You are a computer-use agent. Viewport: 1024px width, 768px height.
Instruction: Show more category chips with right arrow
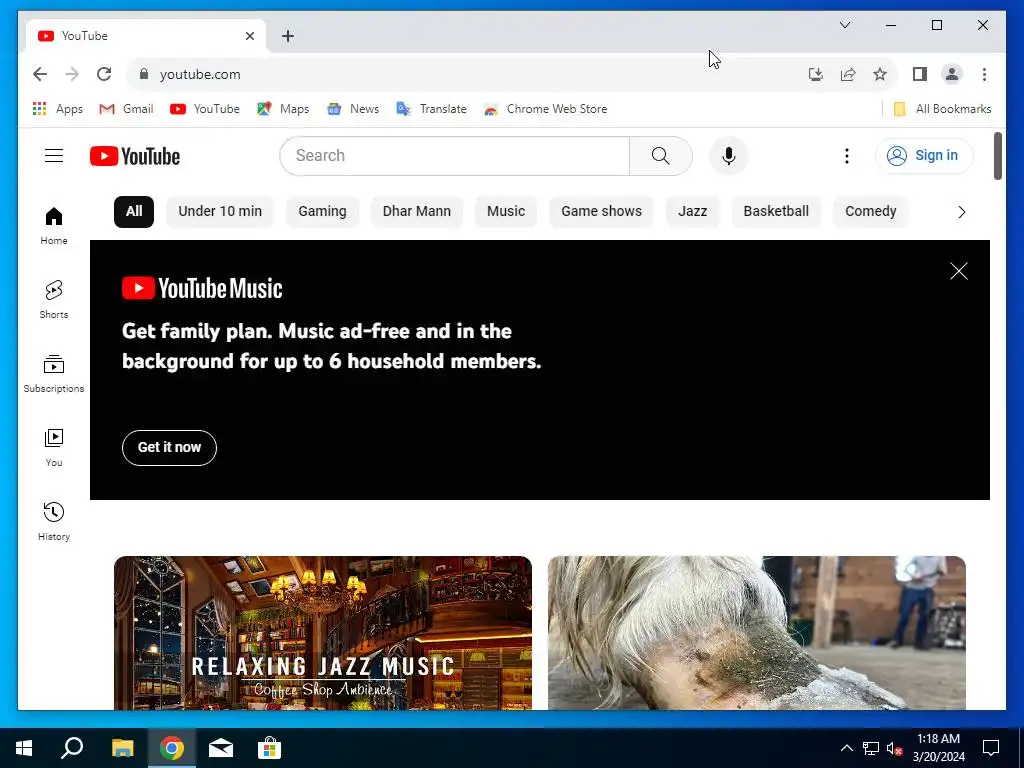pos(961,212)
